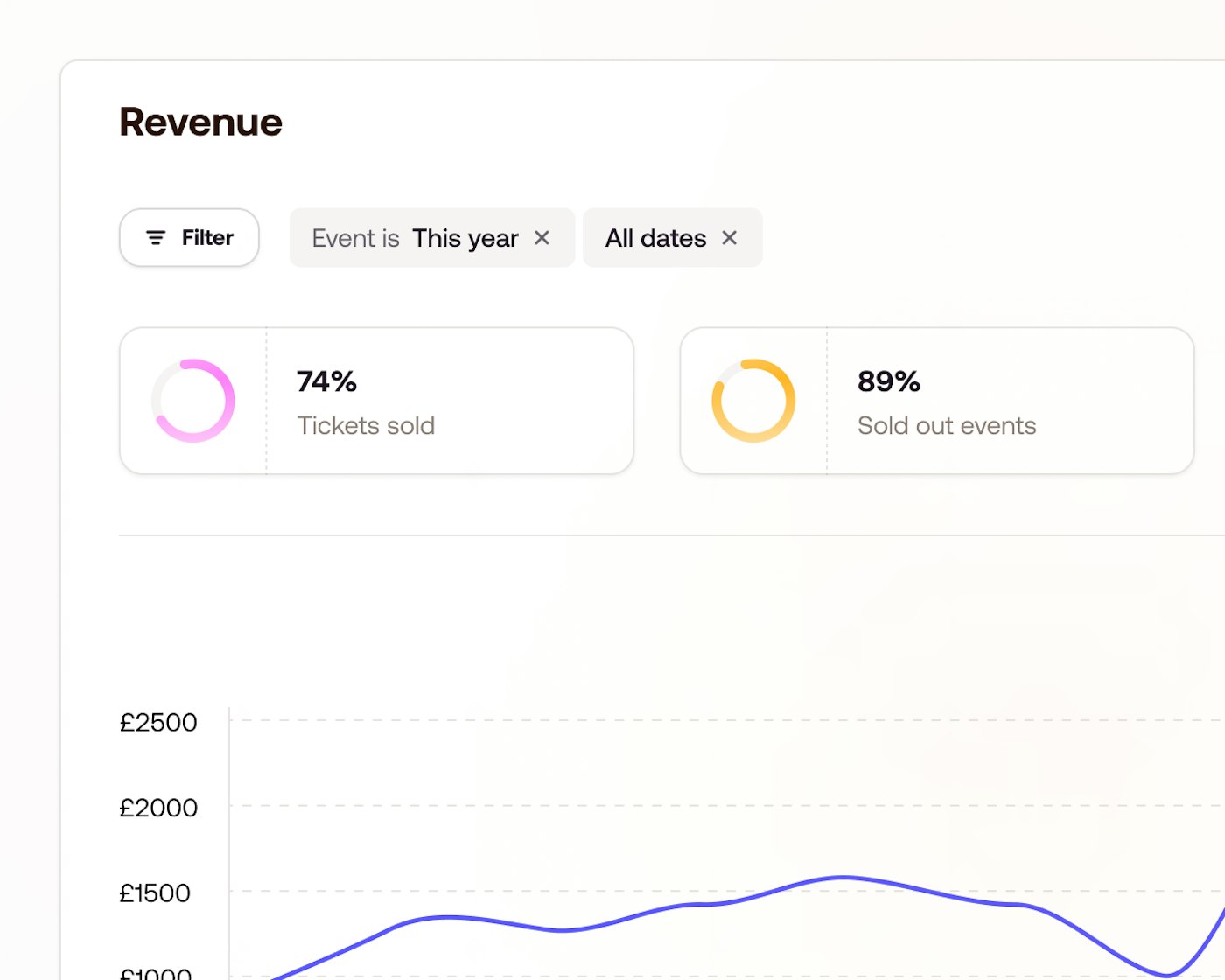The image size is (1225, 980).
Task: Click the 'Sold out events' label
Action: coord(947,425)
